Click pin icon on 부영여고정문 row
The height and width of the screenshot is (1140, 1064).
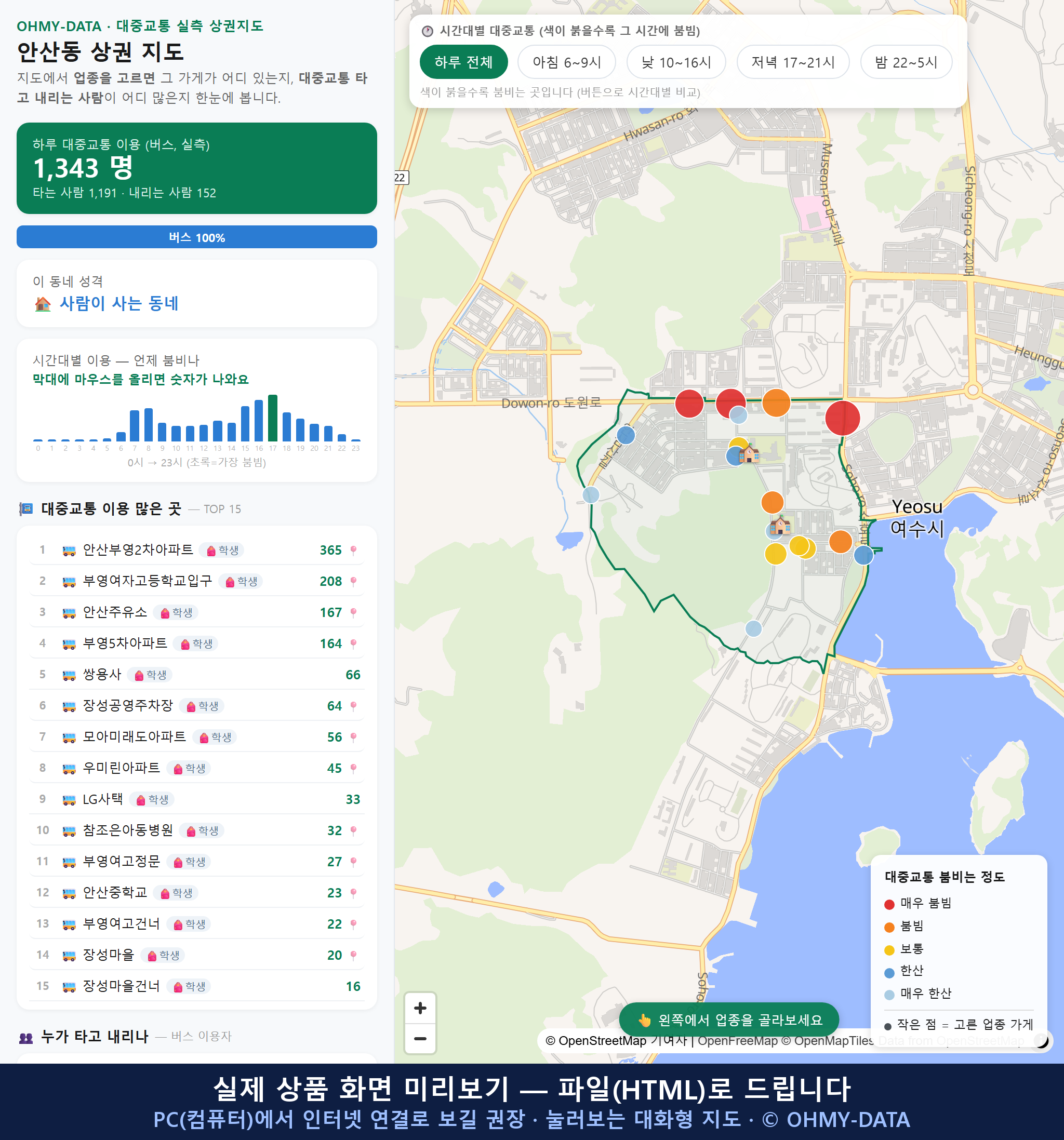point(353,862)
